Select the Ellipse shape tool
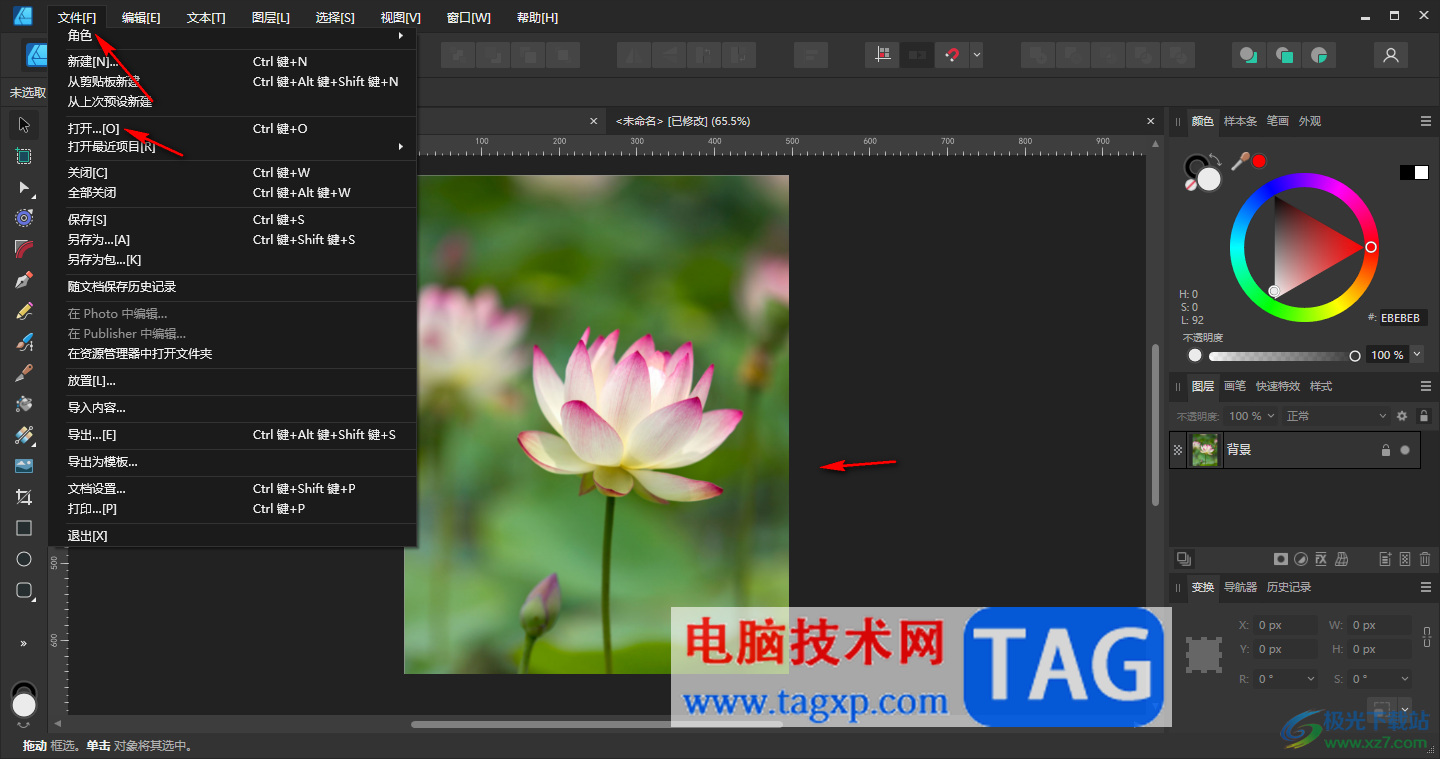Image resolution: width=1440 pixels, height=759 pixels. coord(24,559)
